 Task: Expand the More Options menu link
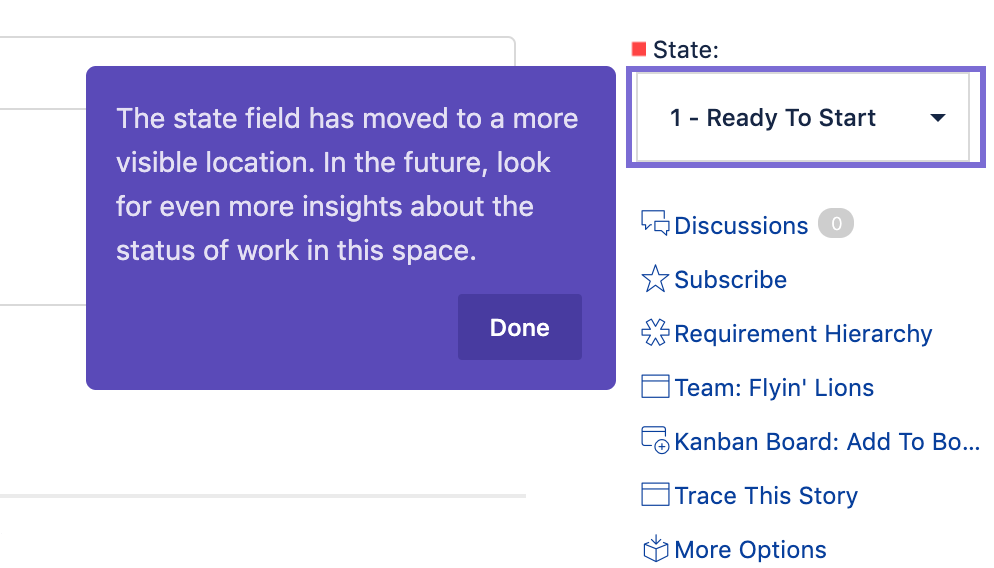click(x=751, y=549)
